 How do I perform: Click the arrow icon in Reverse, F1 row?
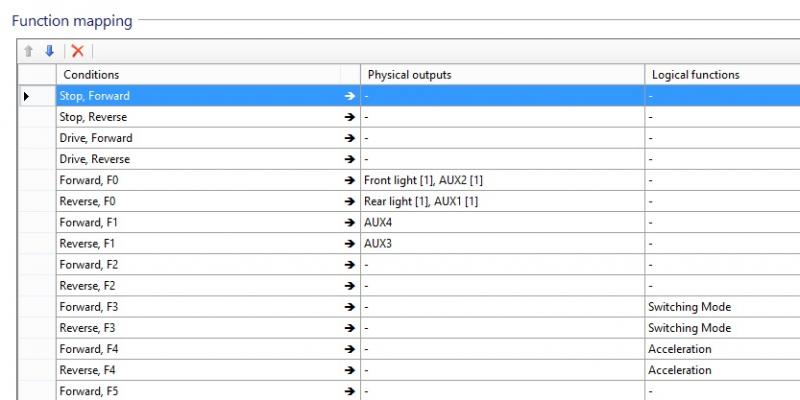click(349, 243)
